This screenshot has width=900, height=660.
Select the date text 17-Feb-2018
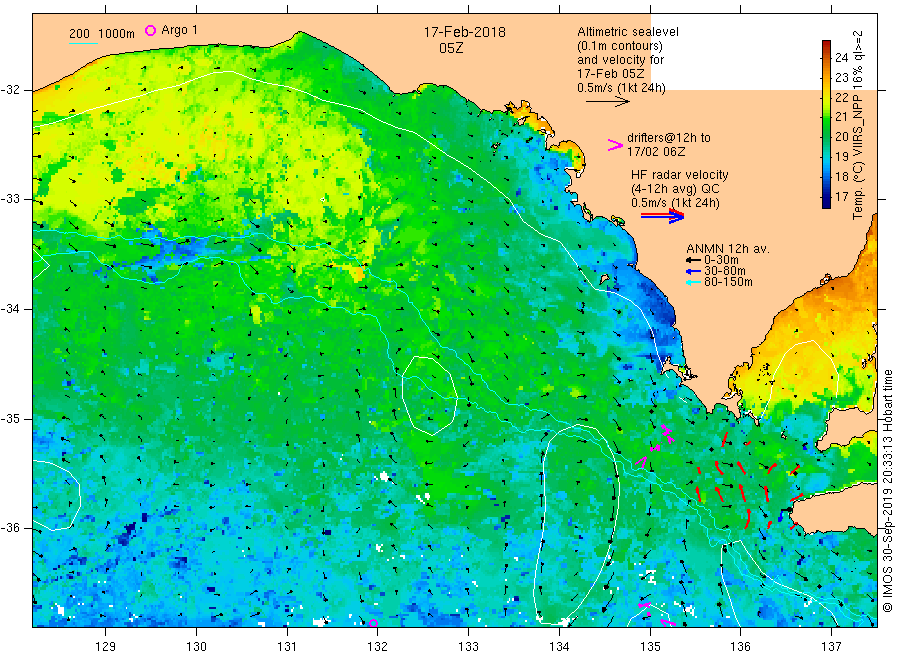(x=465, y=32)
